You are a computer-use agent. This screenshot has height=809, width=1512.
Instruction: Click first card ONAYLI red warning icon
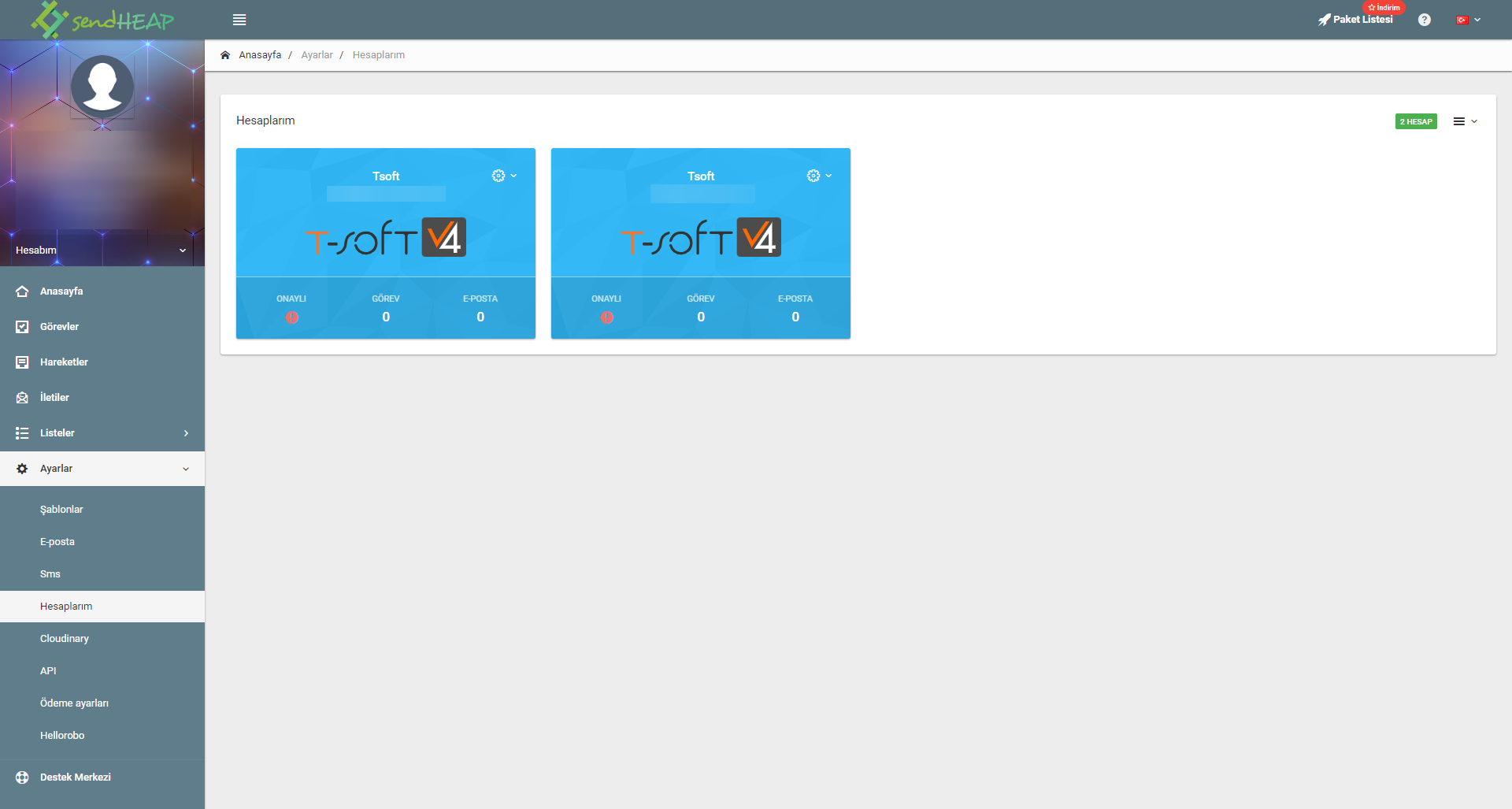[x=292, y=317]
